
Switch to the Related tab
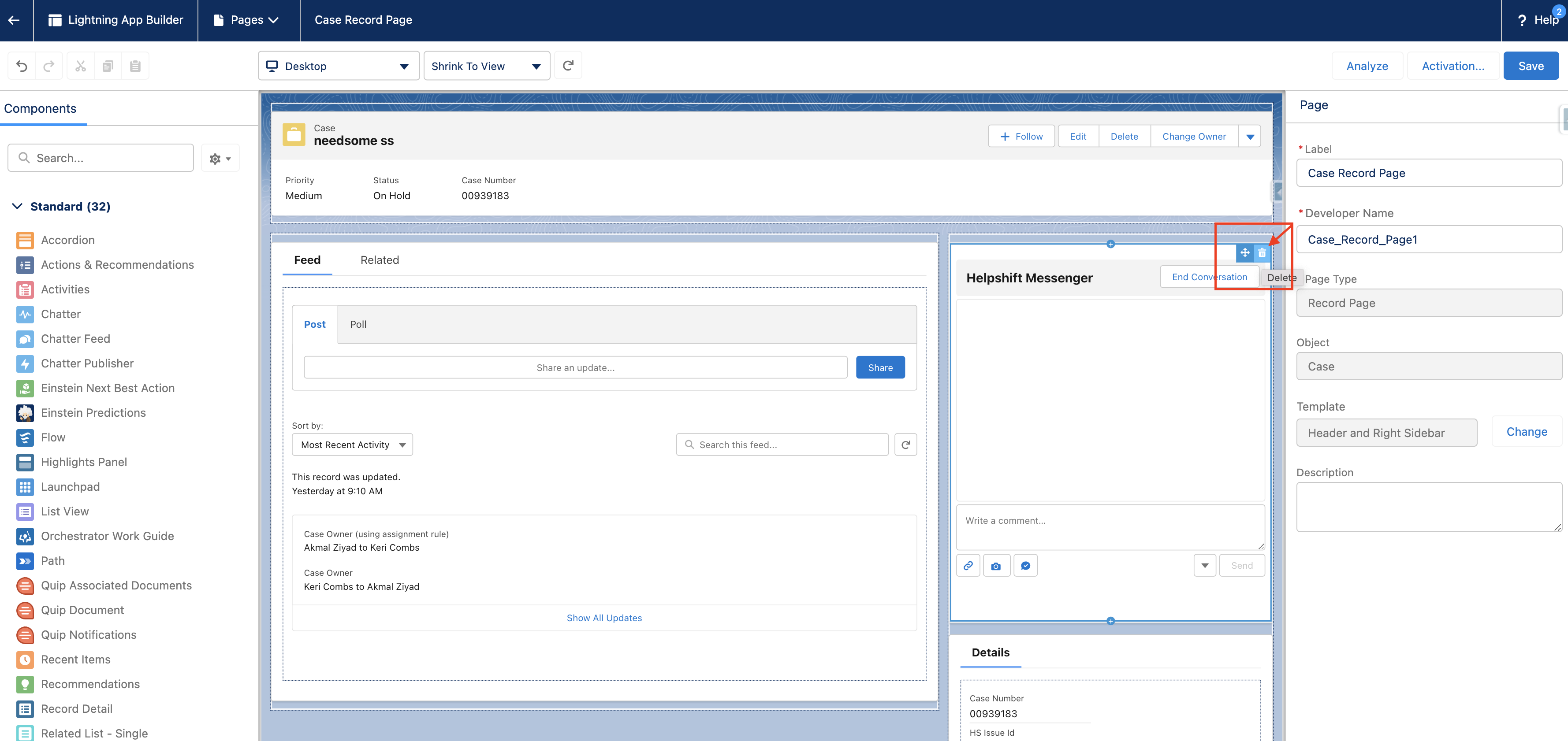[x=379, y=260]
